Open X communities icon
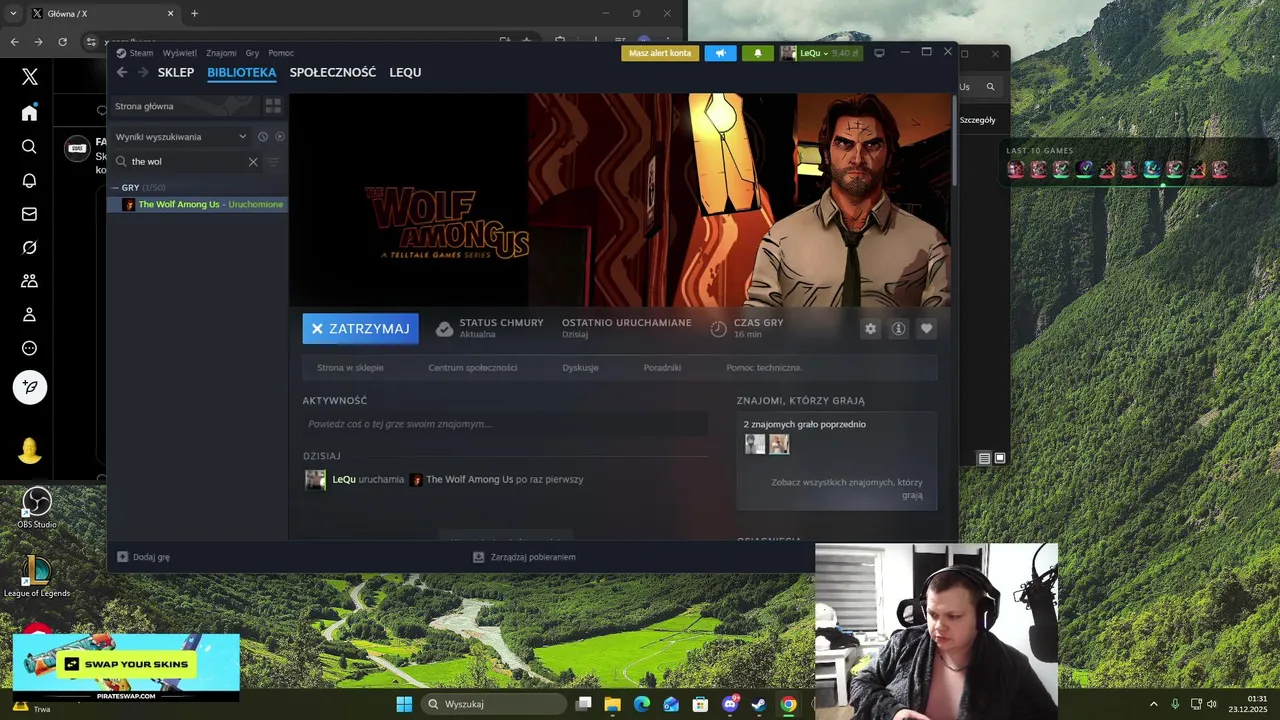This screenshot has width=1280, height=720. (29, 281)
